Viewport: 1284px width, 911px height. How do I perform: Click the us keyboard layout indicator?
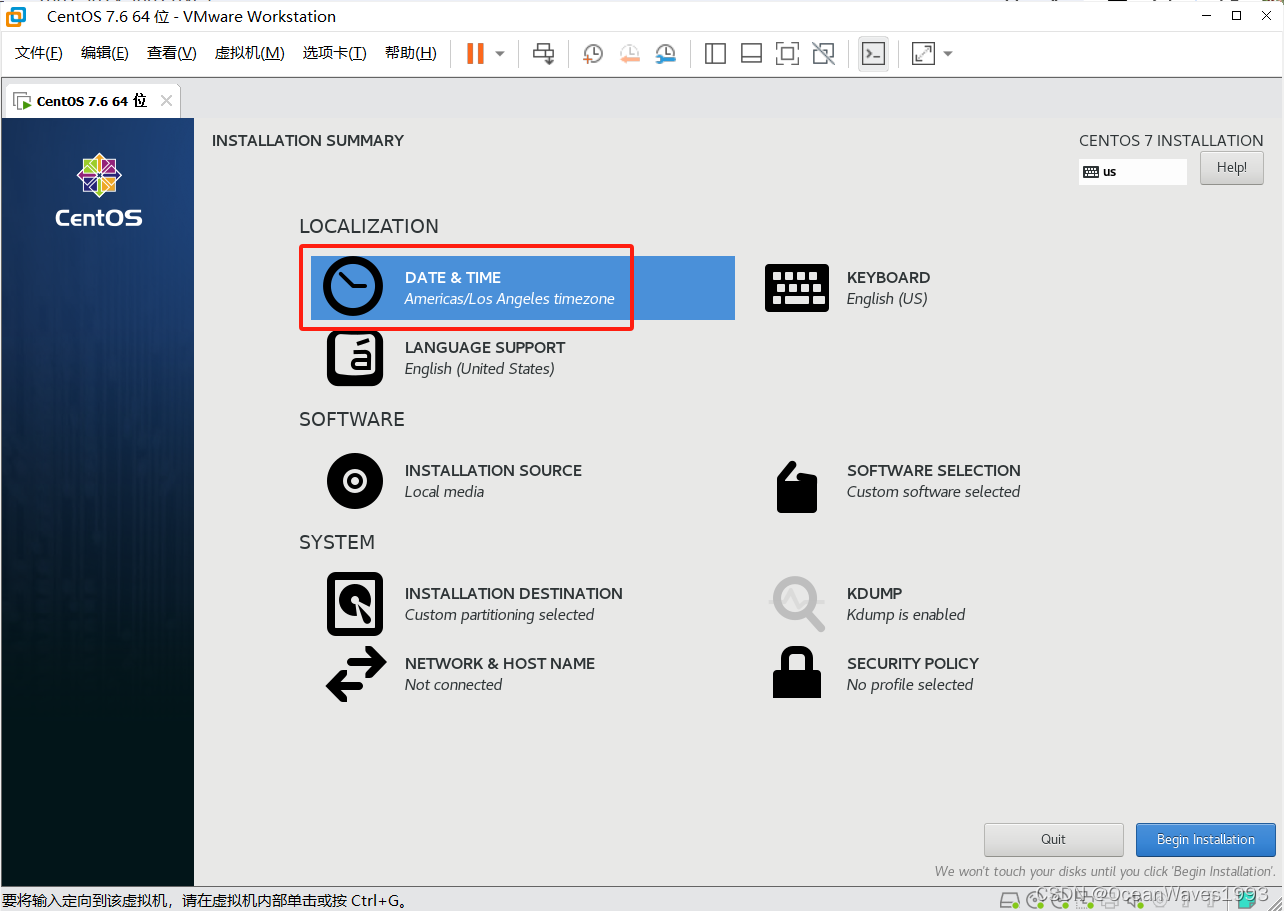click(x=1133, y=172)
